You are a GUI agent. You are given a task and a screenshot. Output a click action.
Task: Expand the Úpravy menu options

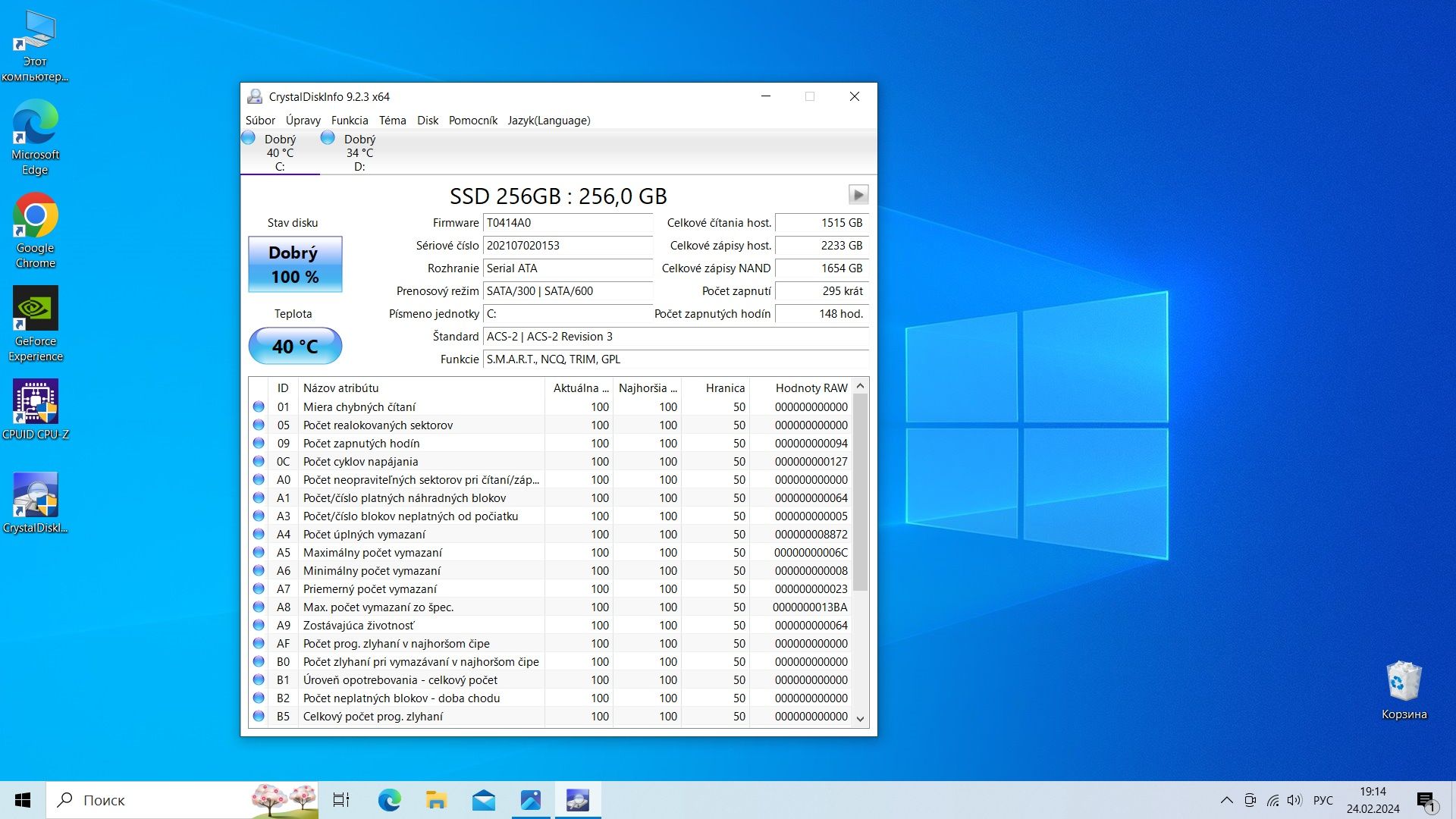point(303,120)
